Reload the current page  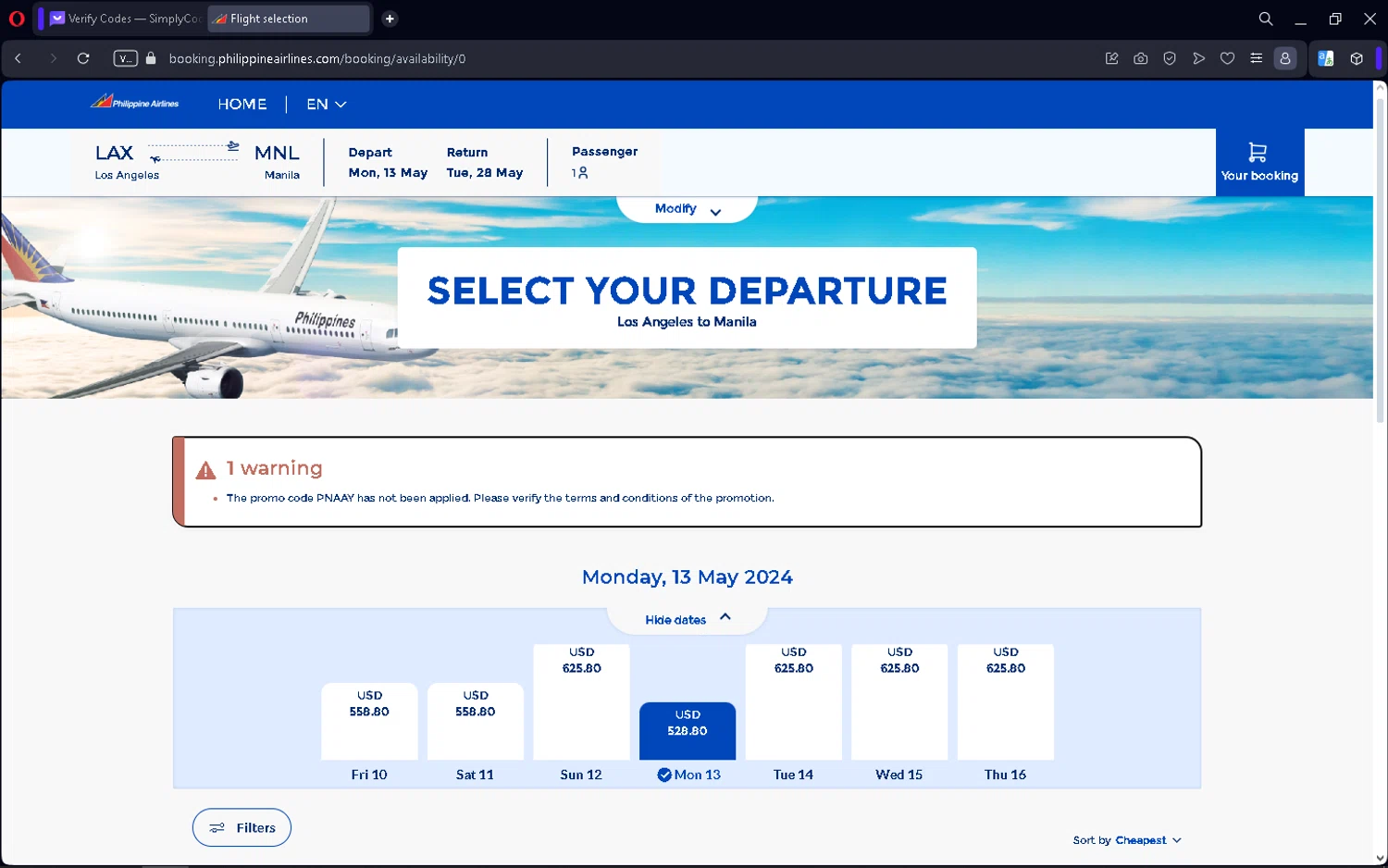[x=83, y=58]
